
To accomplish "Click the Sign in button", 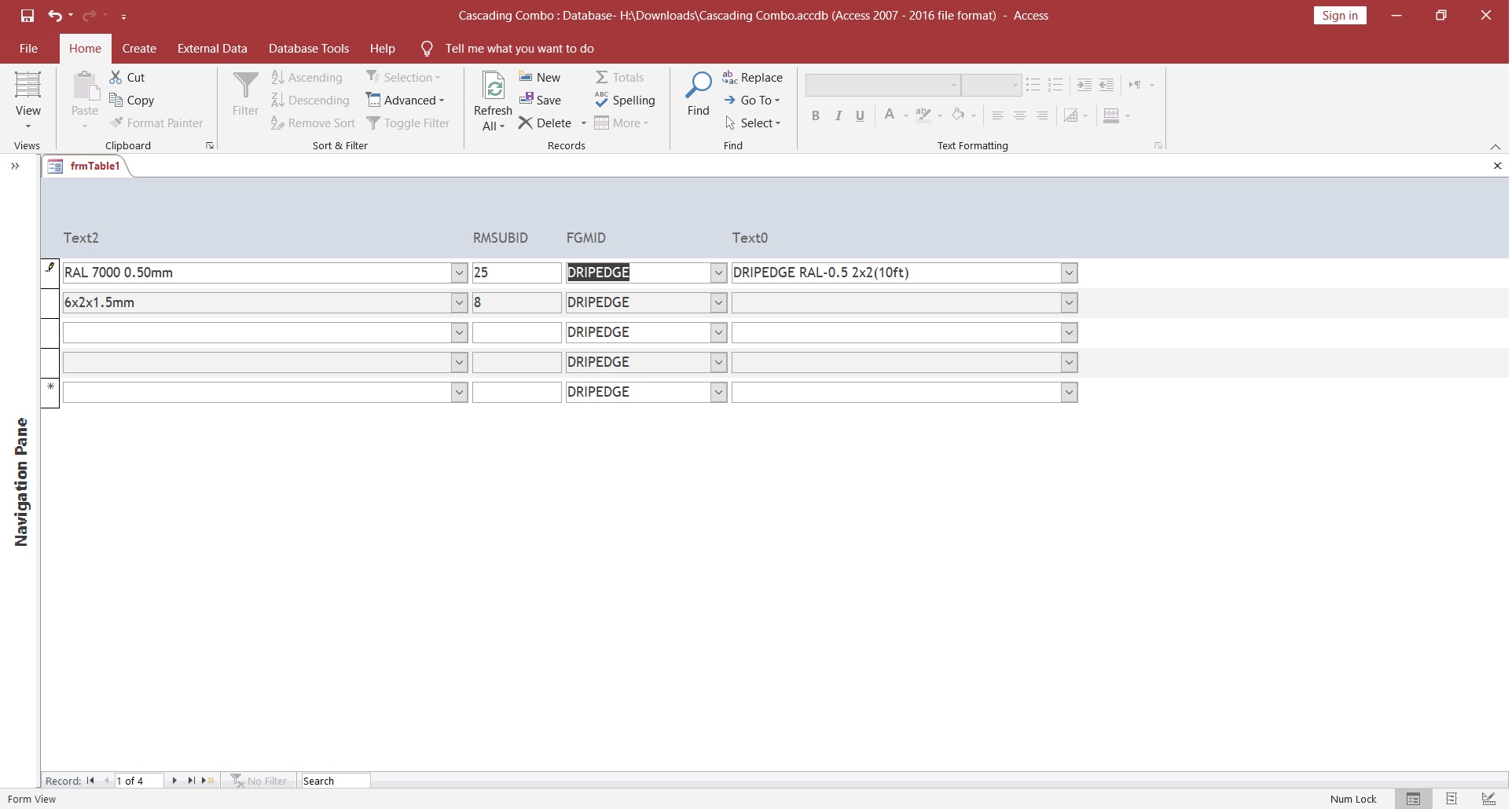I will [x=1339, y=16].
